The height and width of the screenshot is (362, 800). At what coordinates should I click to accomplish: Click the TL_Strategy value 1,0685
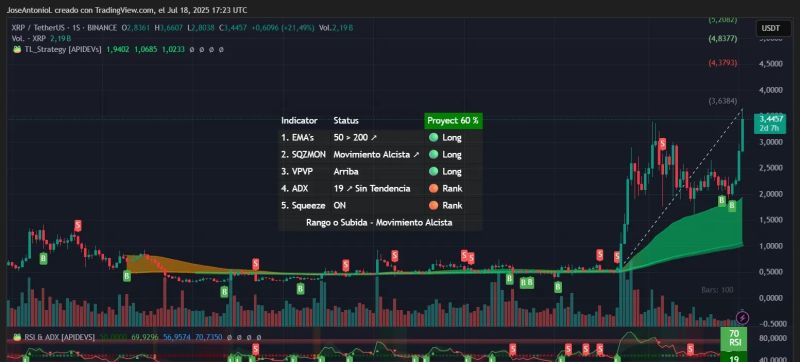tap(146, 49)
